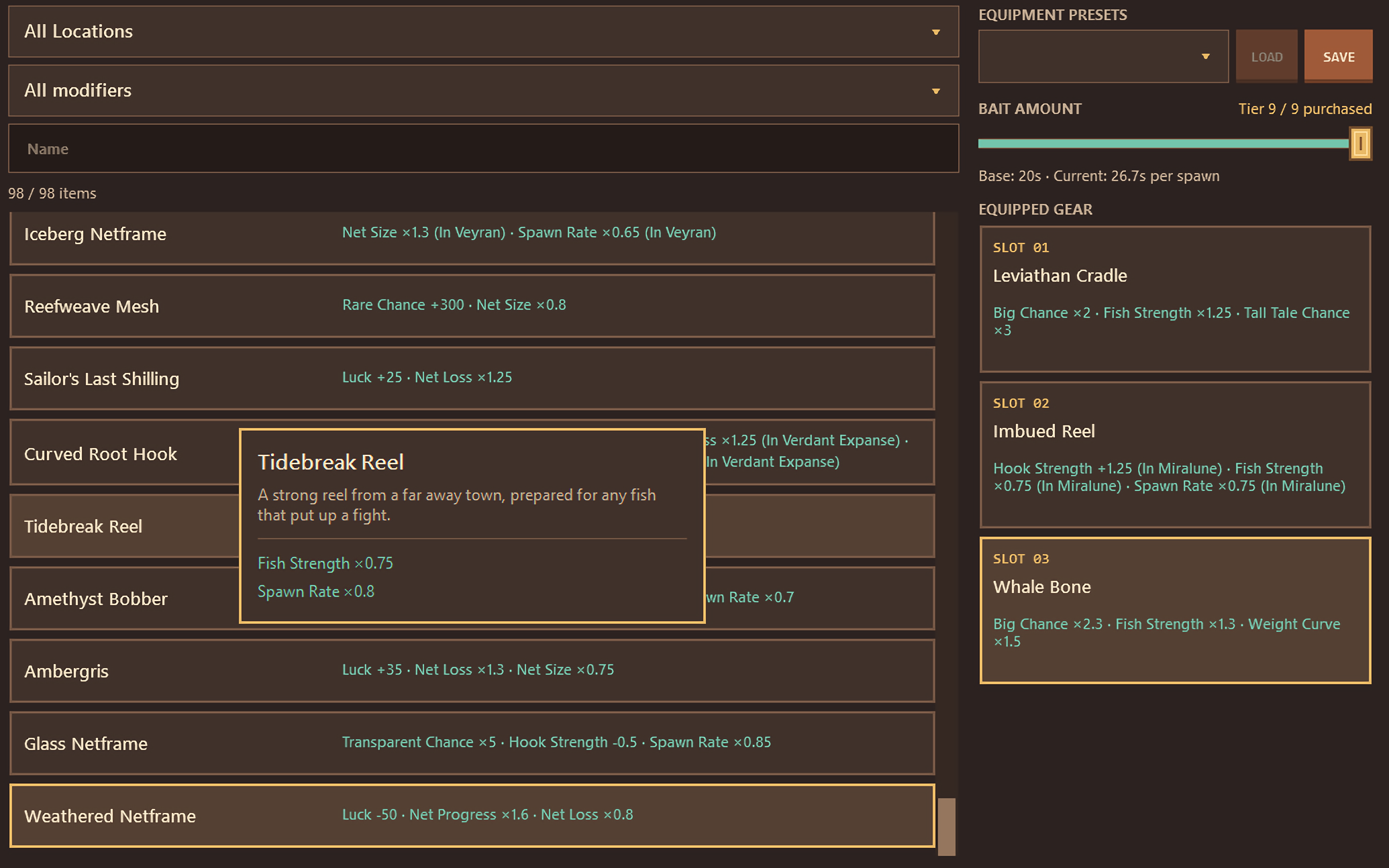Click 'Base: 20s · Current: 26.7s per spawn' text

1098,176
